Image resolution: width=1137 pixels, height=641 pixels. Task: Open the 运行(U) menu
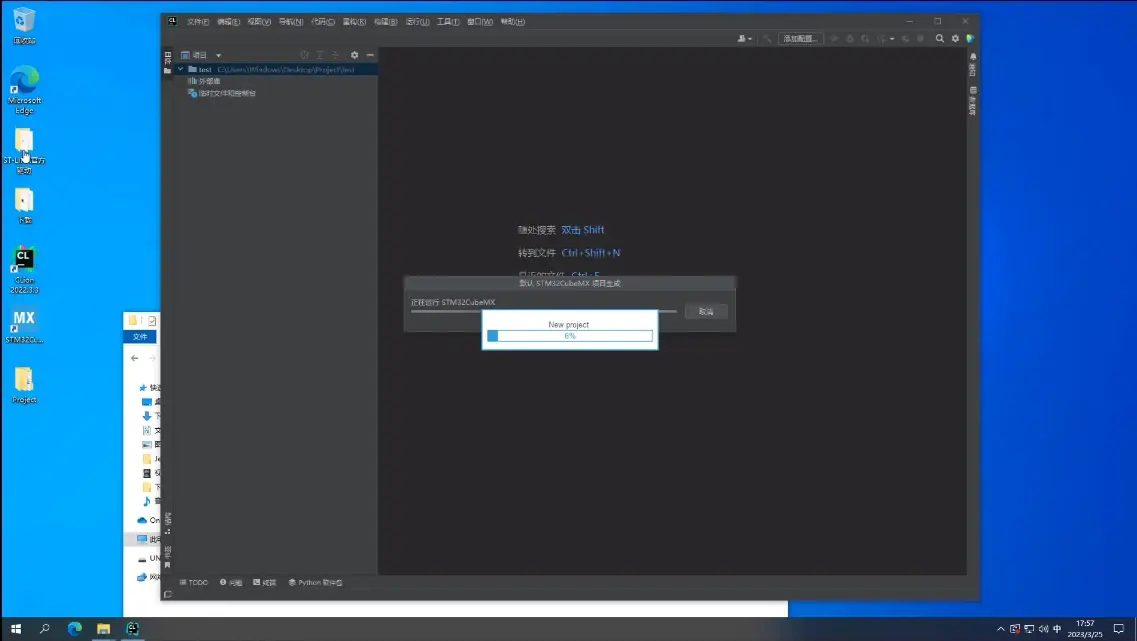pos(417,22)
